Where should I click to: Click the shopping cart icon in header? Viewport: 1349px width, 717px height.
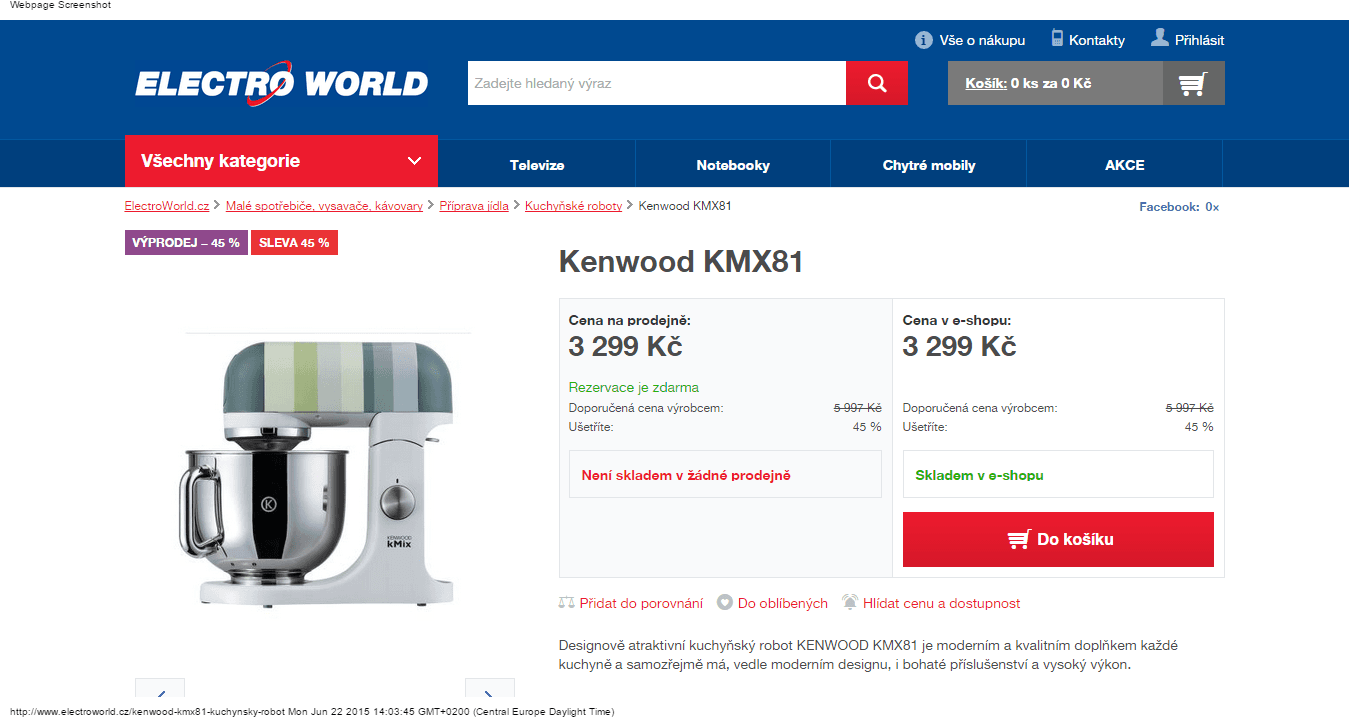click(1193, 83)
